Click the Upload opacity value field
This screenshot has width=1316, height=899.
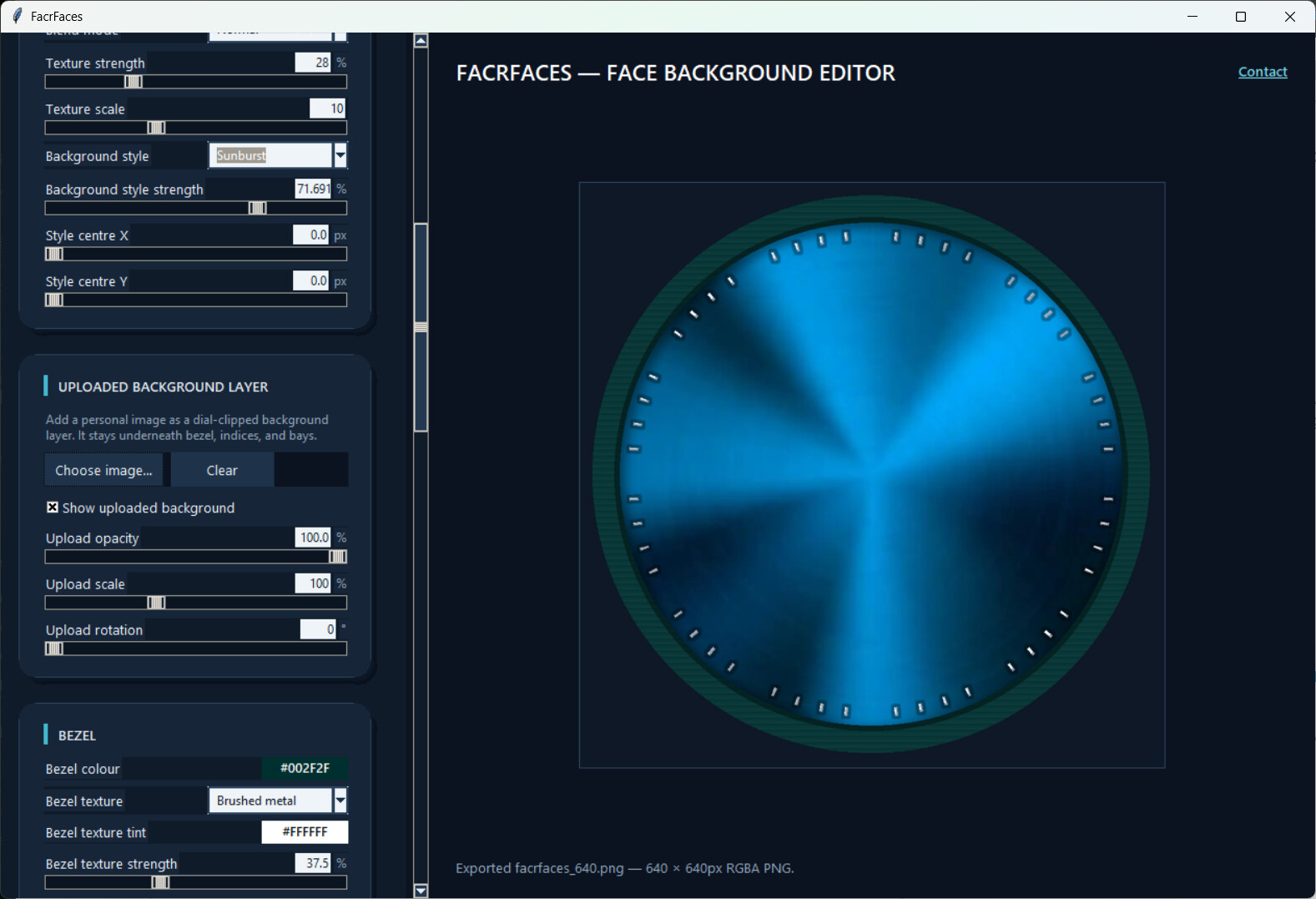coord(313,537)
